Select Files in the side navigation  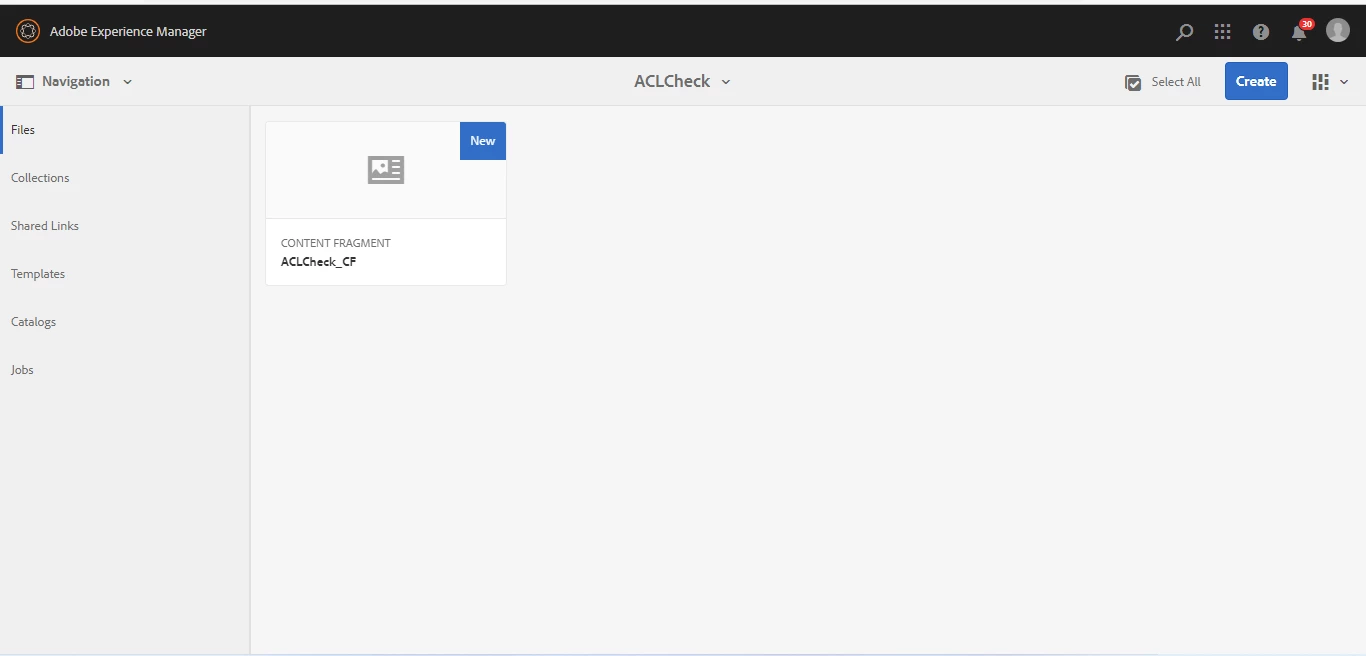(125, 130)
